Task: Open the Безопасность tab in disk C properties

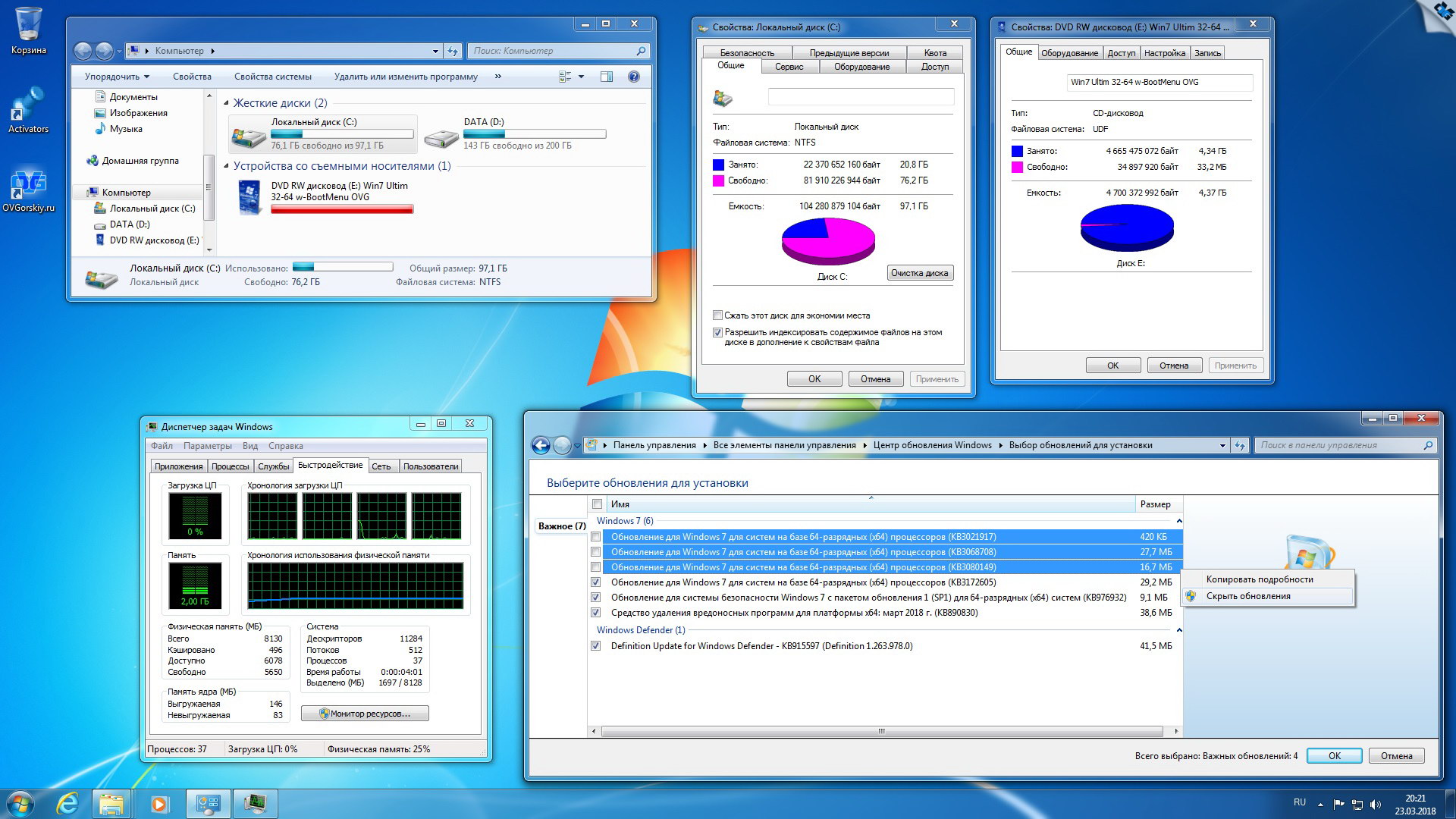Action: (x=747, y=53)
